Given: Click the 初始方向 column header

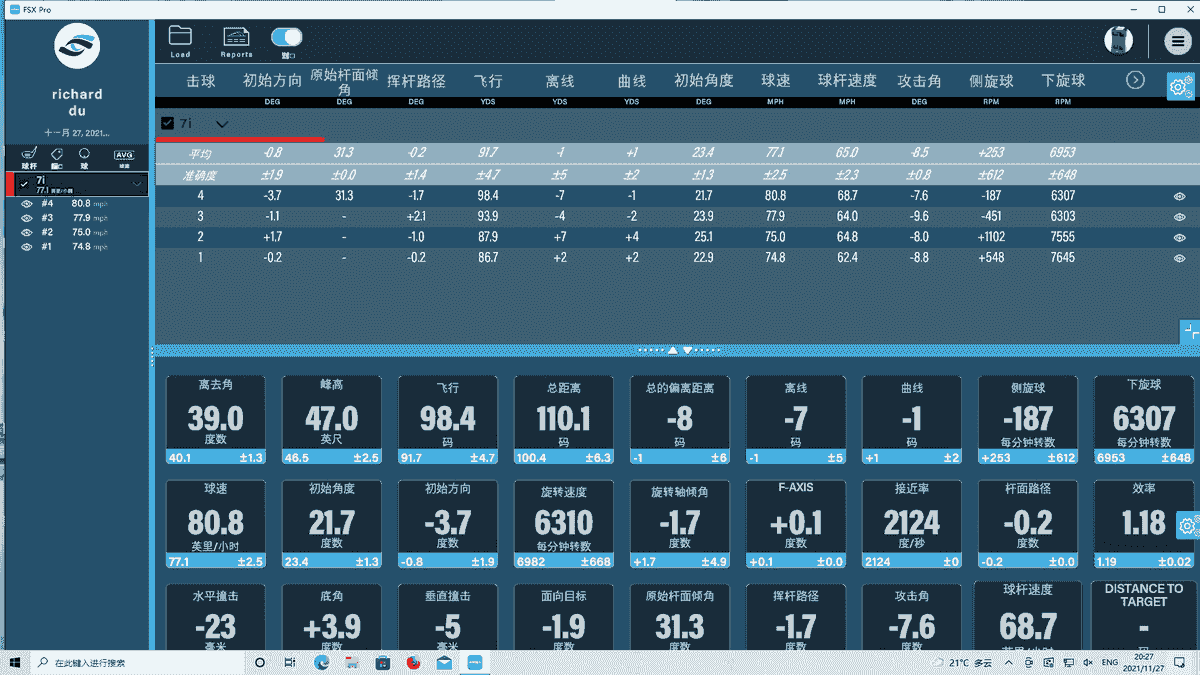Looking at the screenshot, I should (x=272, y=80).
